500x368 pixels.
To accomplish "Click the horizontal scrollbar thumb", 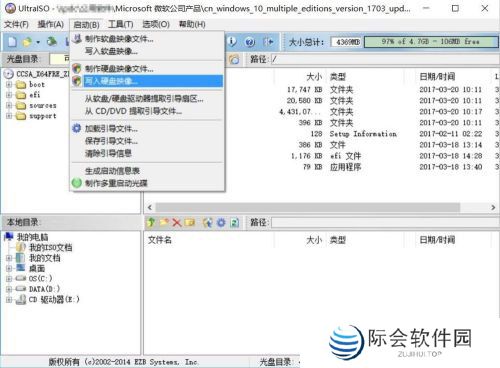I will click(x=308, y=207).
